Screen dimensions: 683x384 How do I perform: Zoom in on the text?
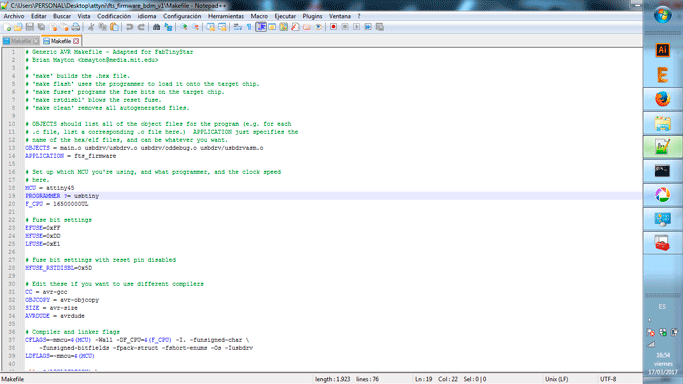(x=184, y=27)
